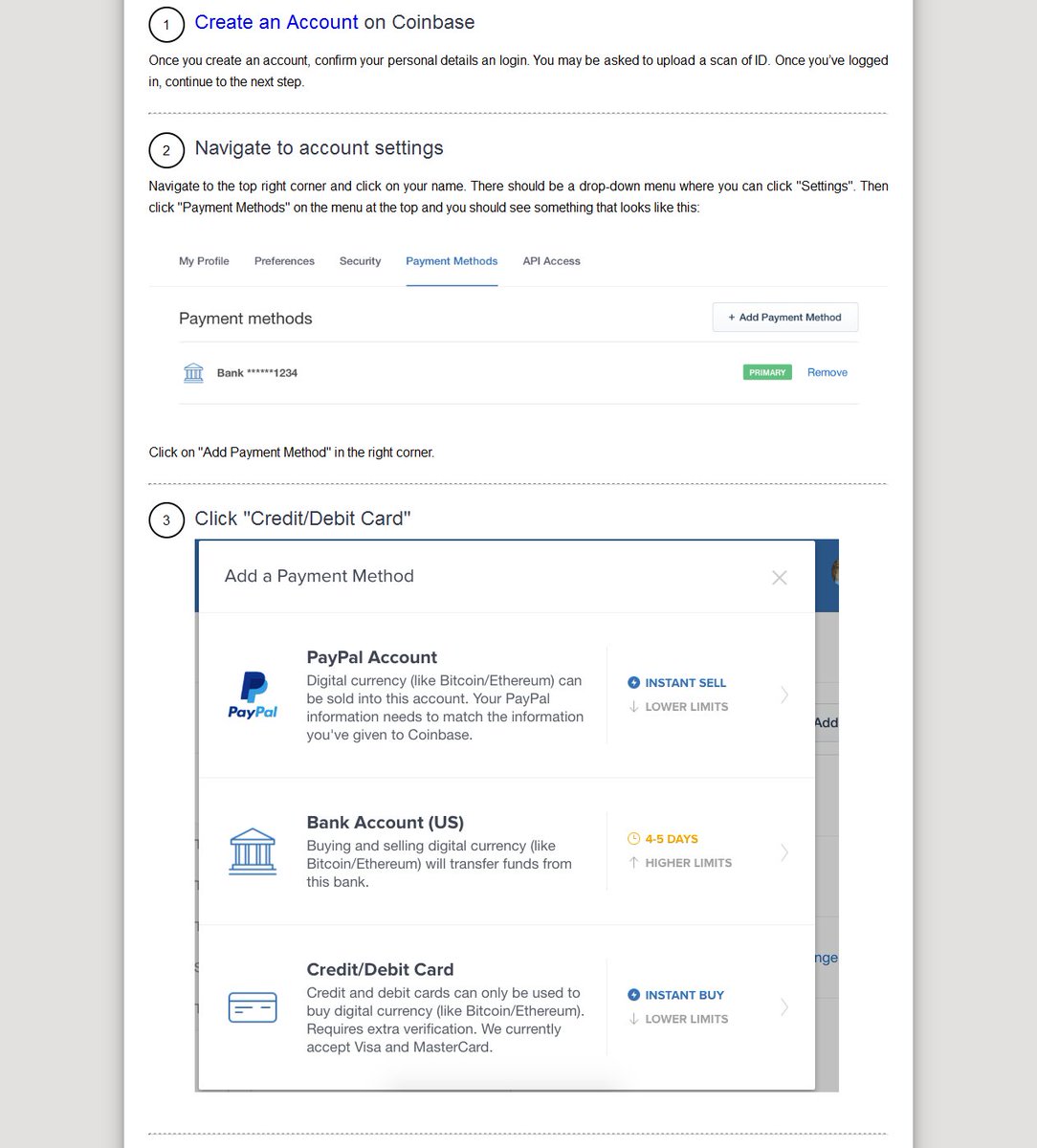Click the INSTANT SELL lightning icon

coord(633,682)
